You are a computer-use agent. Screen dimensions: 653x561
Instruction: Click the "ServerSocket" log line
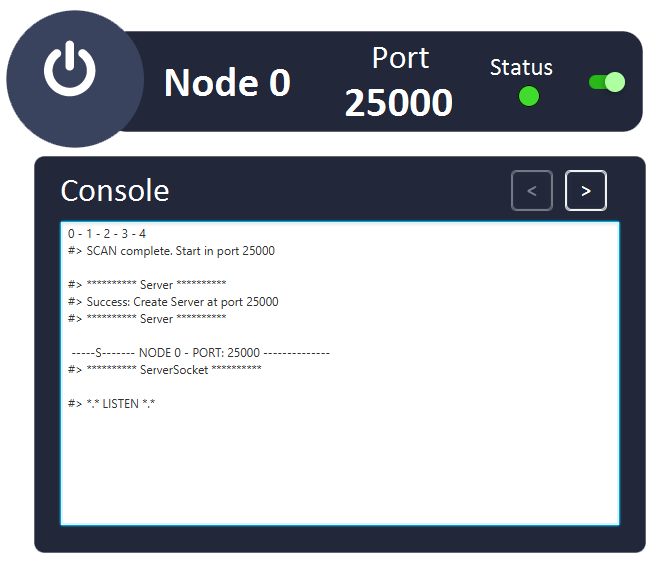click(x=164, y=369)
